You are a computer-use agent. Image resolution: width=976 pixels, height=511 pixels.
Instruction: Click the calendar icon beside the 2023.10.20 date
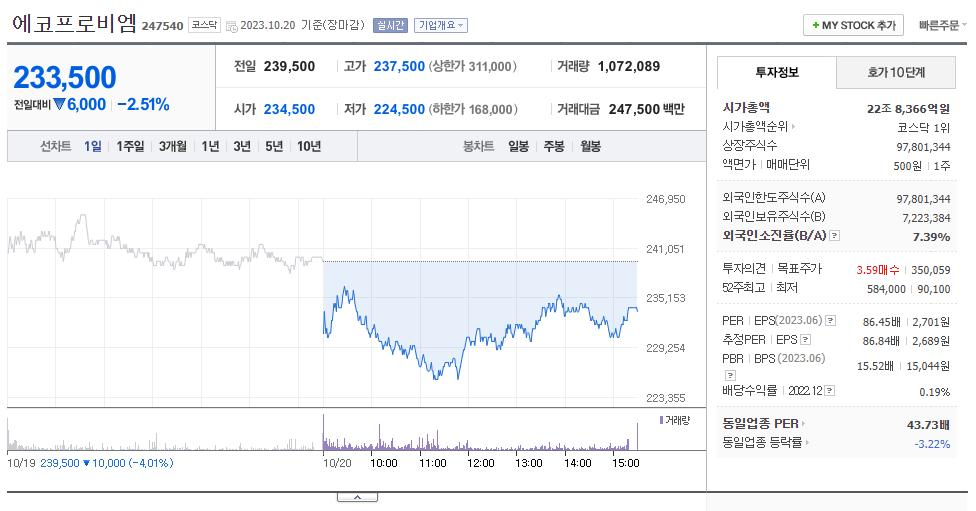tap(231, 26)
